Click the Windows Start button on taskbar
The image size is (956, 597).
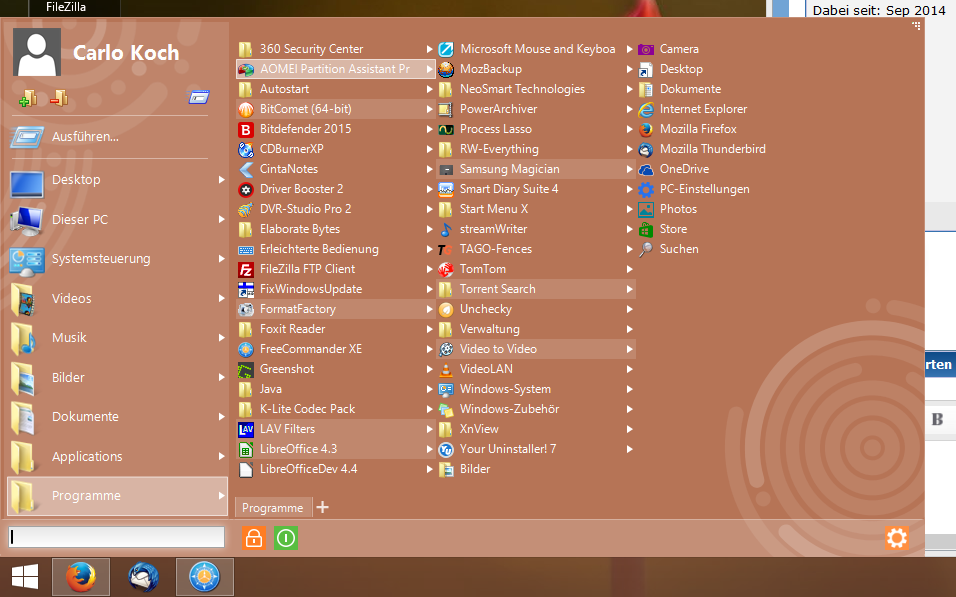pos(24,577)
